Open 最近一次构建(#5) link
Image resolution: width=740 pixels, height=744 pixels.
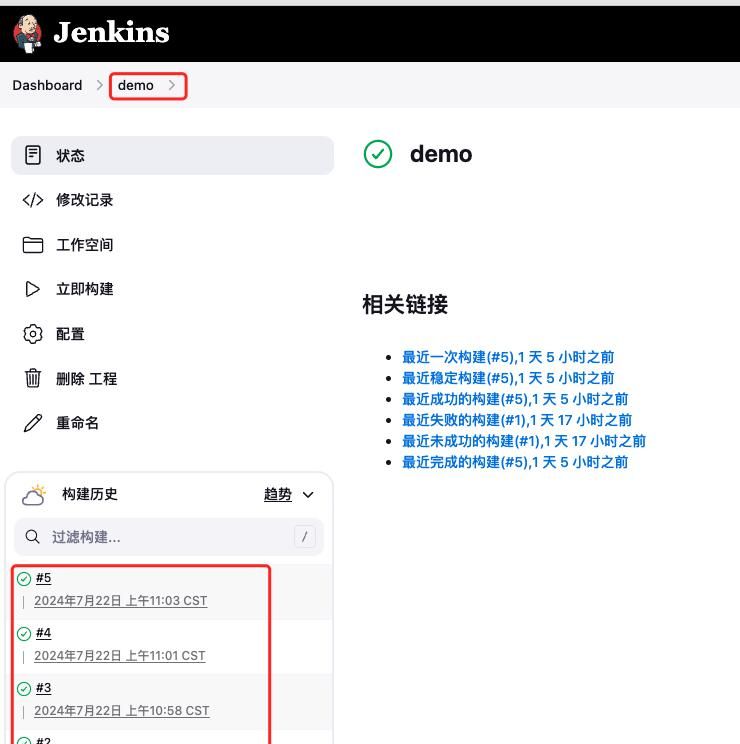point(508,357)
